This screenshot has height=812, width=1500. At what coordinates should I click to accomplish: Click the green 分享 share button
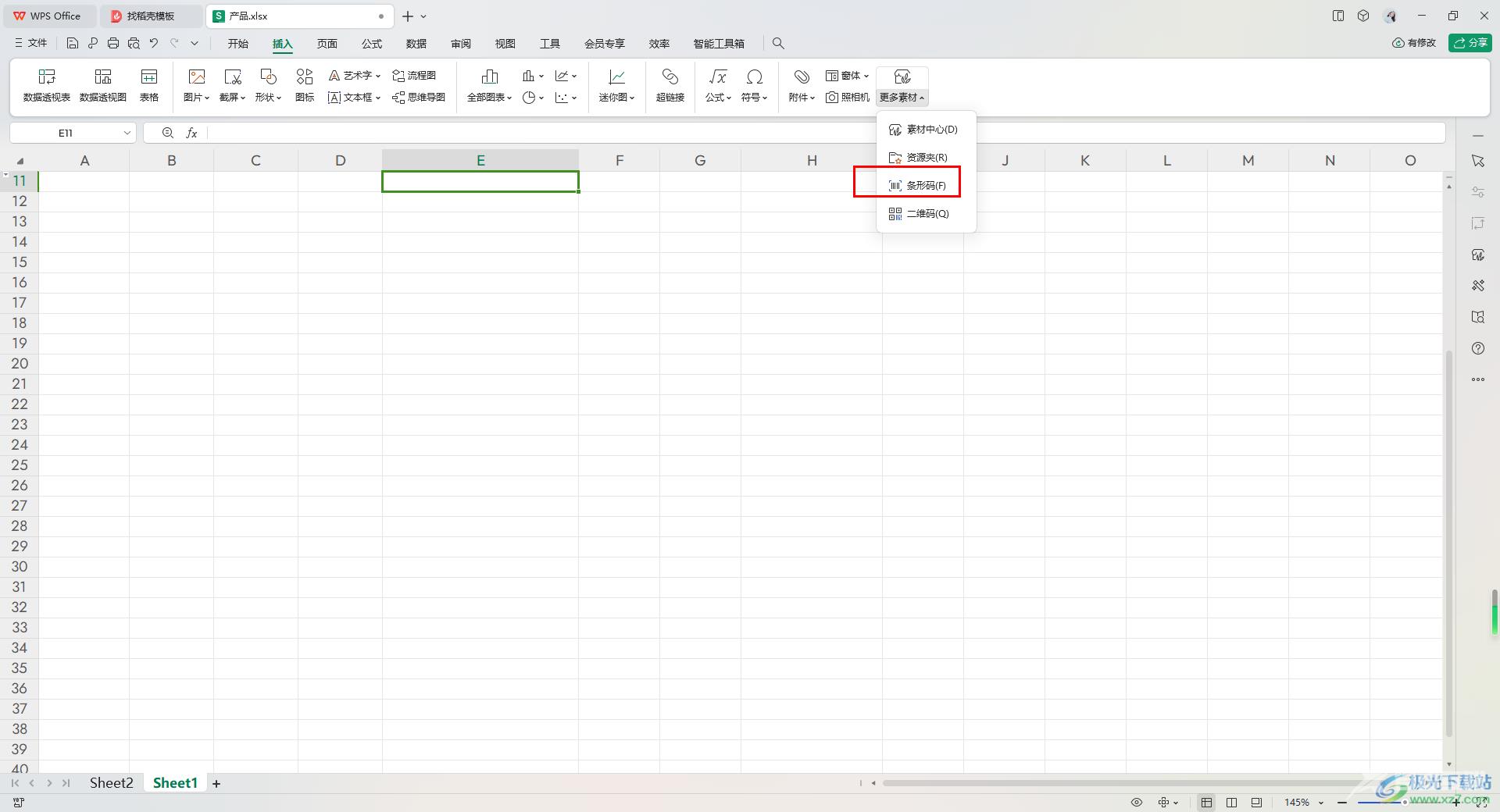click(1470, 43)
